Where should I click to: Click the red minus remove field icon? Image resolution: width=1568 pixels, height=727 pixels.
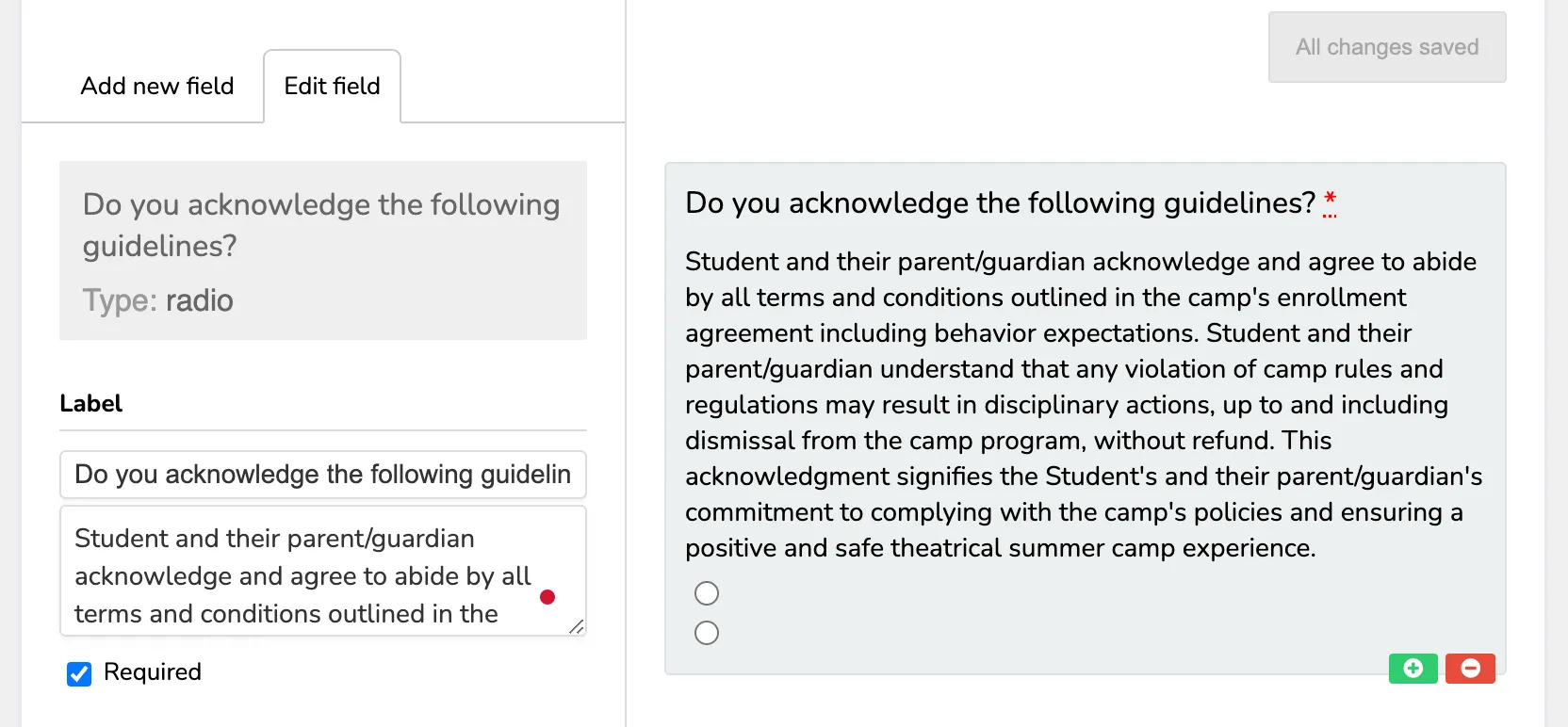(x=1470, y=669)
